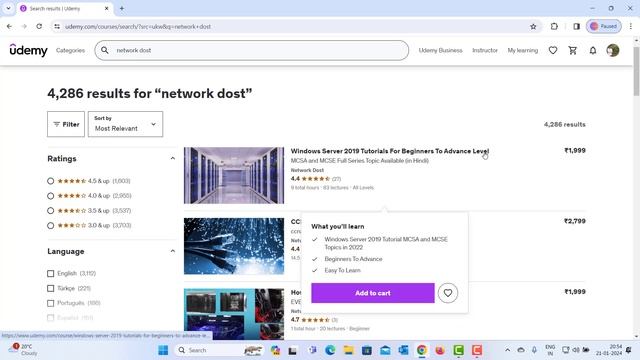Viewport: 640px width, 360px height.
Task: Open the fiber cables course thumbnail
Action: (x=234, y=246)
